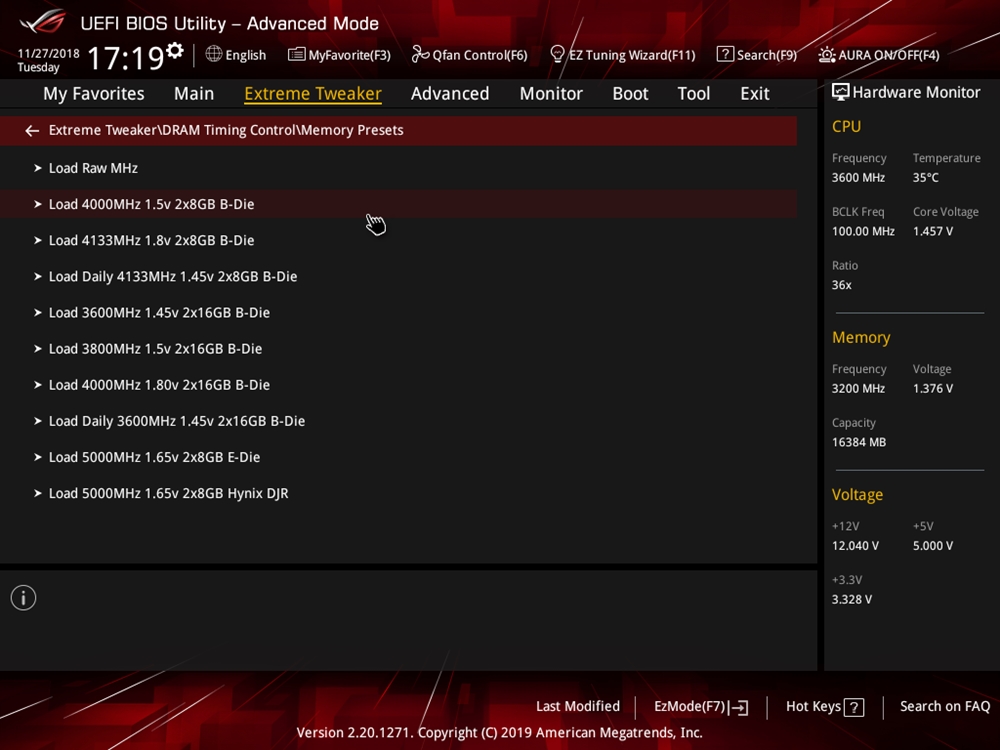Open Search(F9) label
The image size is (1000, 750).
coord(767,55)
